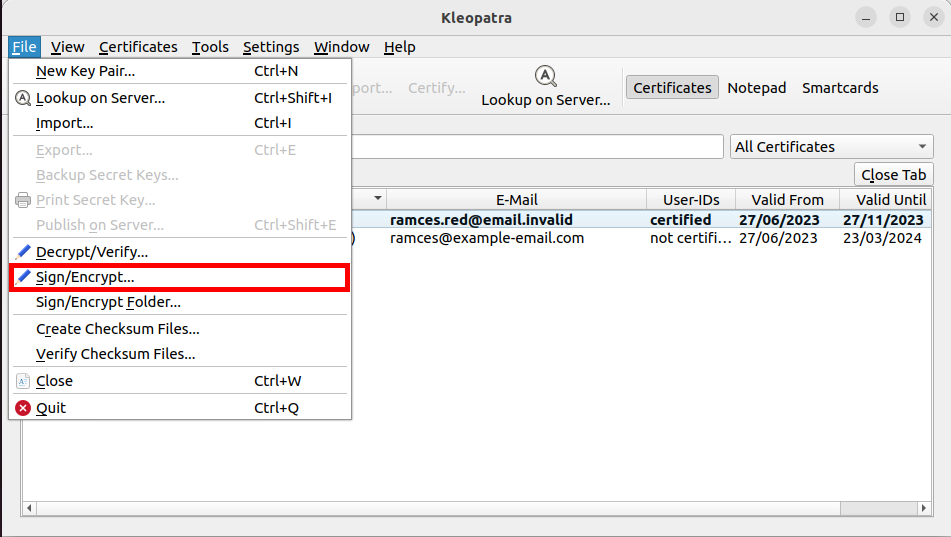This screenshot has height=537, width=951.
Task: Click the horizontal scrollbar thumb
Action: (438, 508)
